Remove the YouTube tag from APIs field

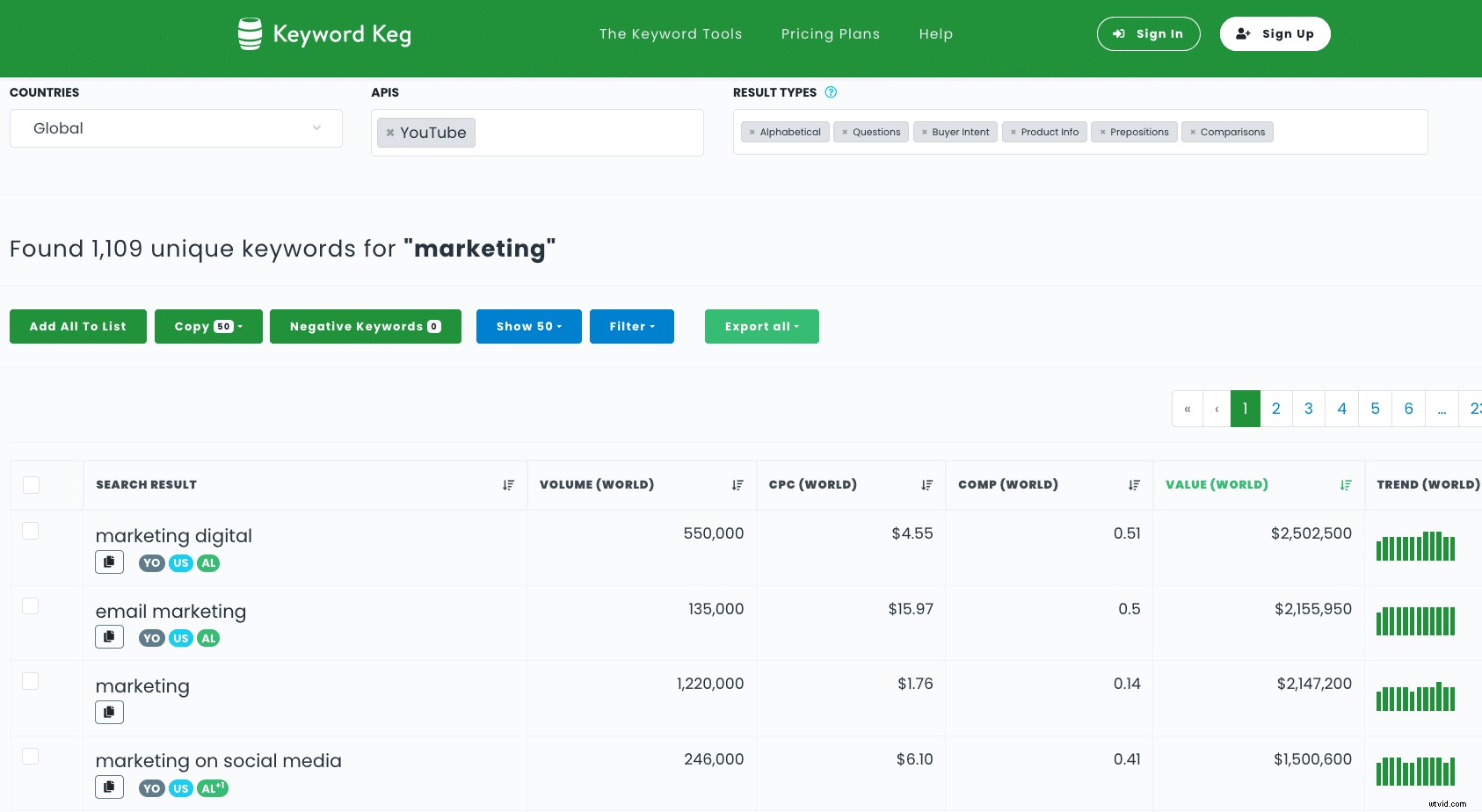(390, 132)
